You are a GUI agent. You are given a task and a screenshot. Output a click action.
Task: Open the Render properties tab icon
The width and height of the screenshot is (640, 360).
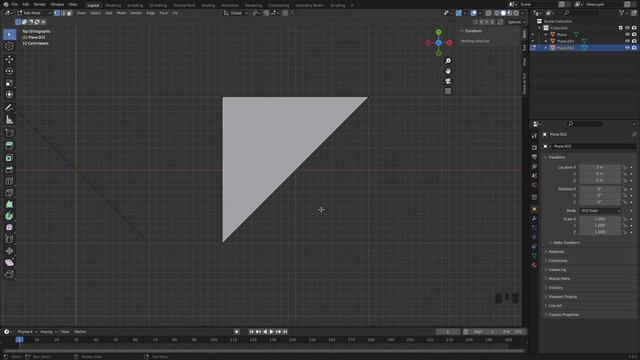(x=534, y=147)
